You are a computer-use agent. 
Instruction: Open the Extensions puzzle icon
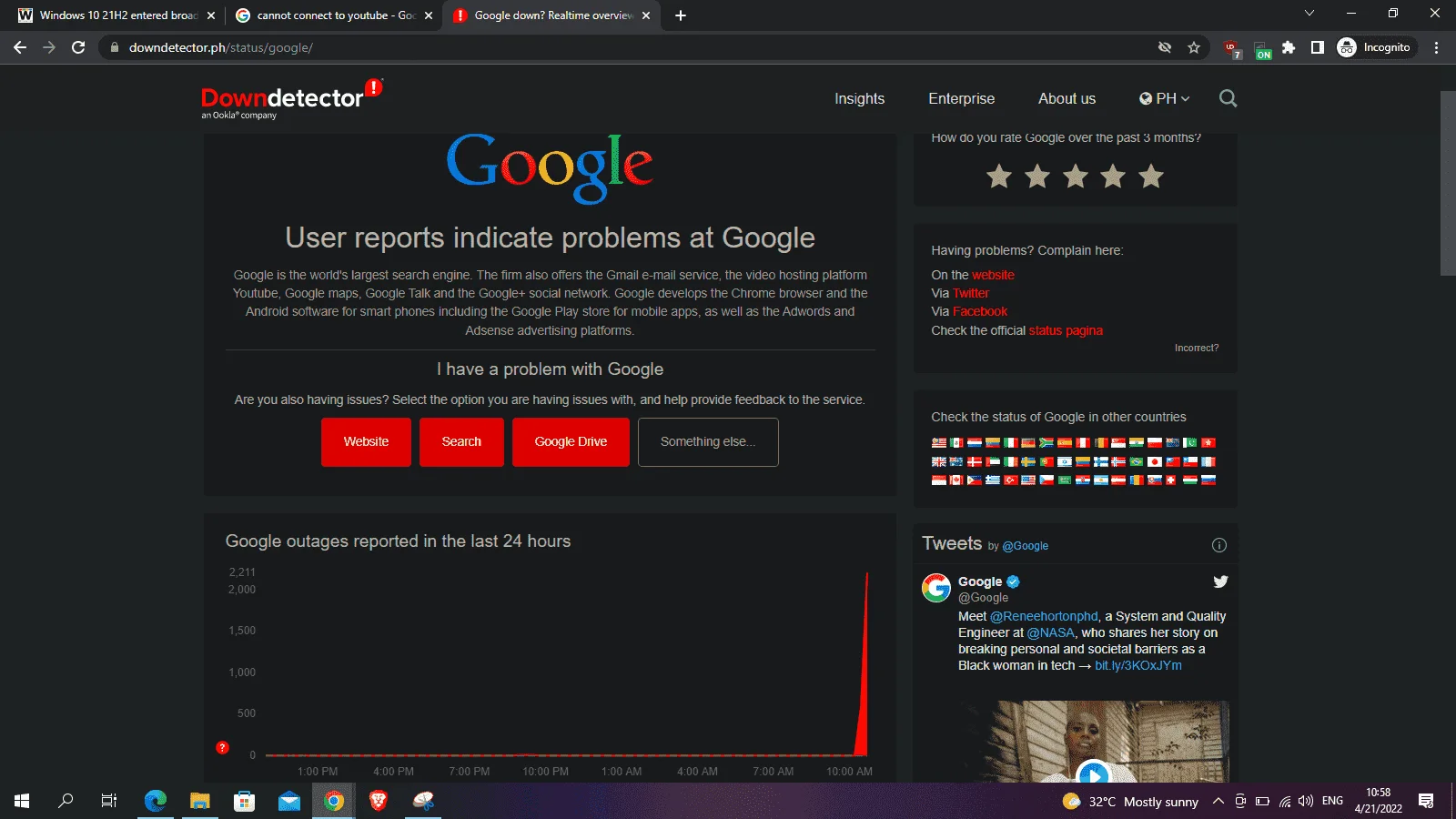[1289, 47]
